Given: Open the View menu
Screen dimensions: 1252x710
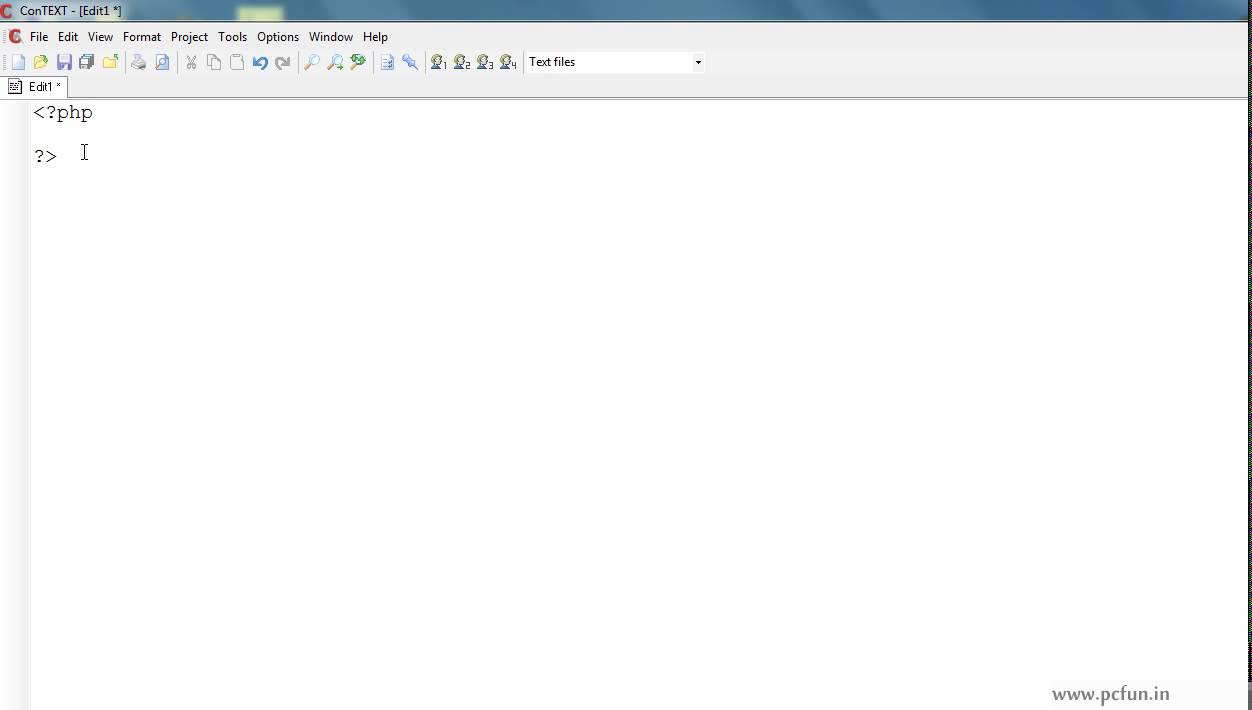Looking at the screenshot, I should click(x=100, y=37).
